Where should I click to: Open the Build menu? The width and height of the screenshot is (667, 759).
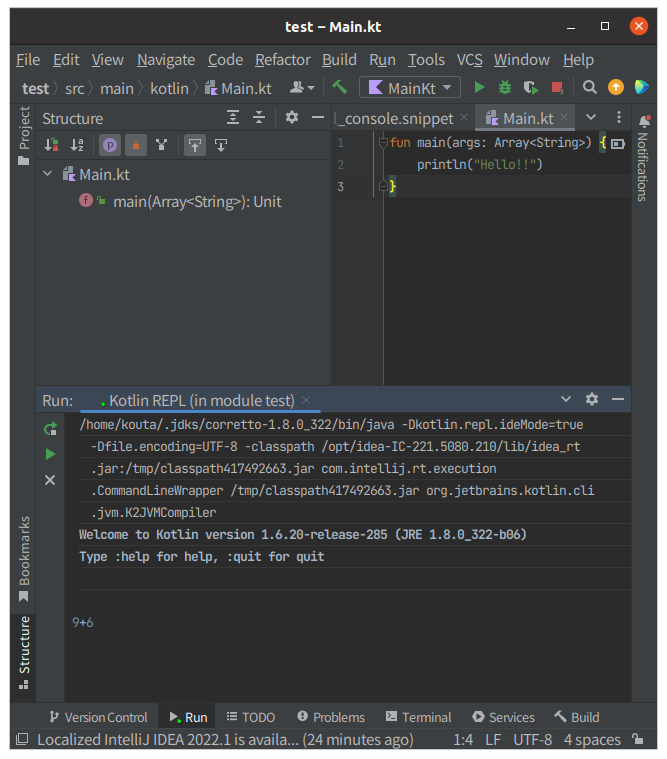coord(339,60)
